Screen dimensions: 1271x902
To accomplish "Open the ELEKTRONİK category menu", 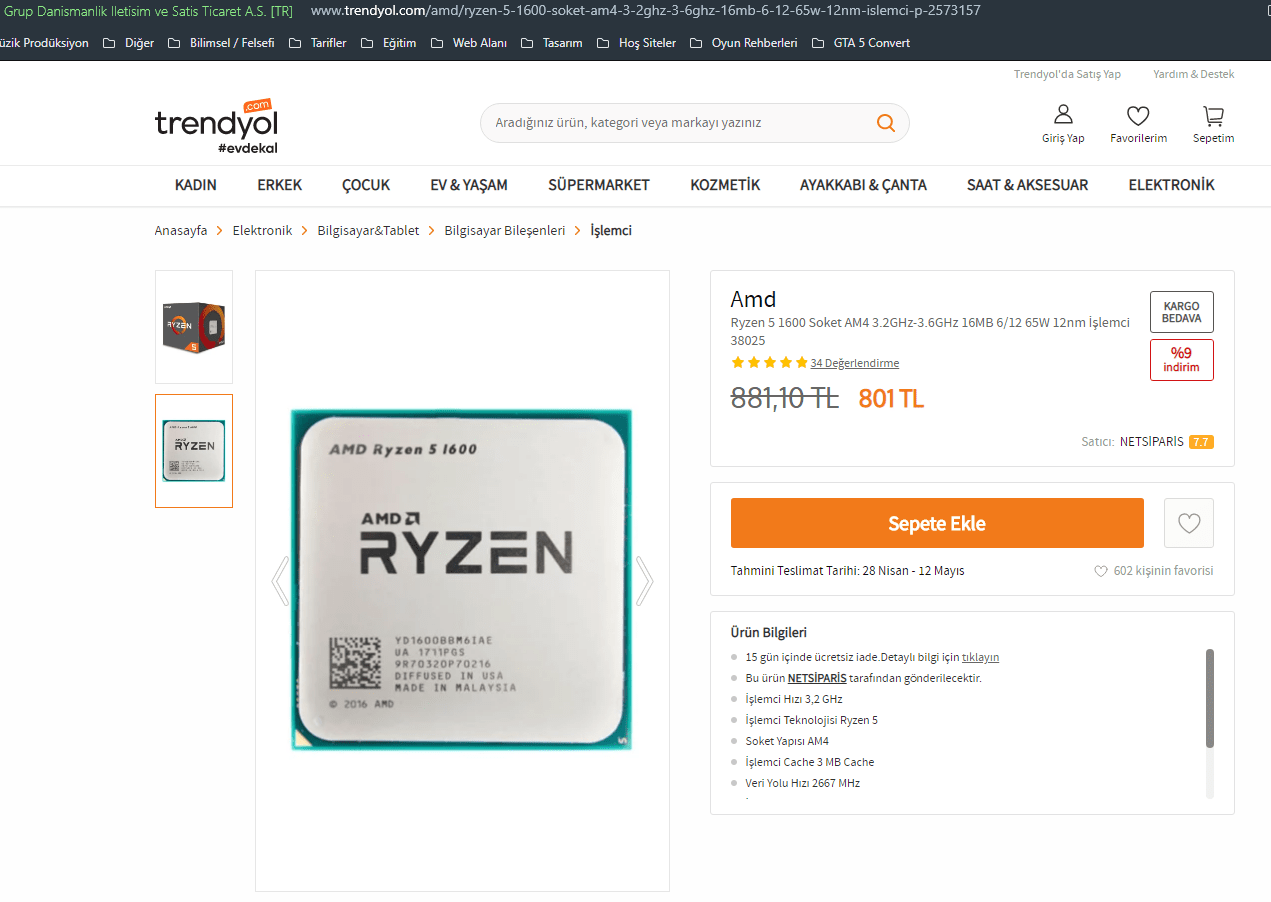I will (x=1171, y=185).
